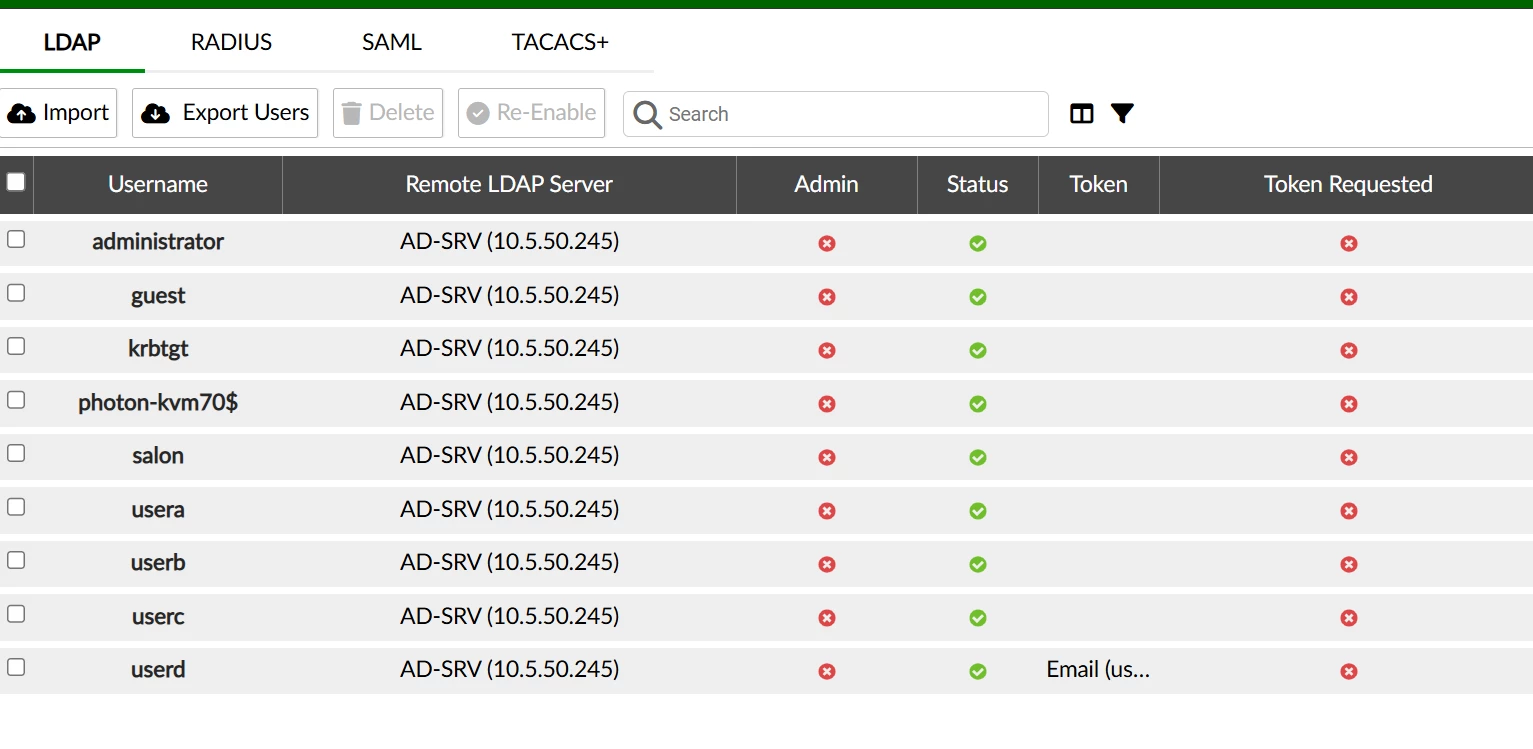This screenshot has width=1533, height=749.
Task: Sort by Admin column header
Action: [826, 184]
